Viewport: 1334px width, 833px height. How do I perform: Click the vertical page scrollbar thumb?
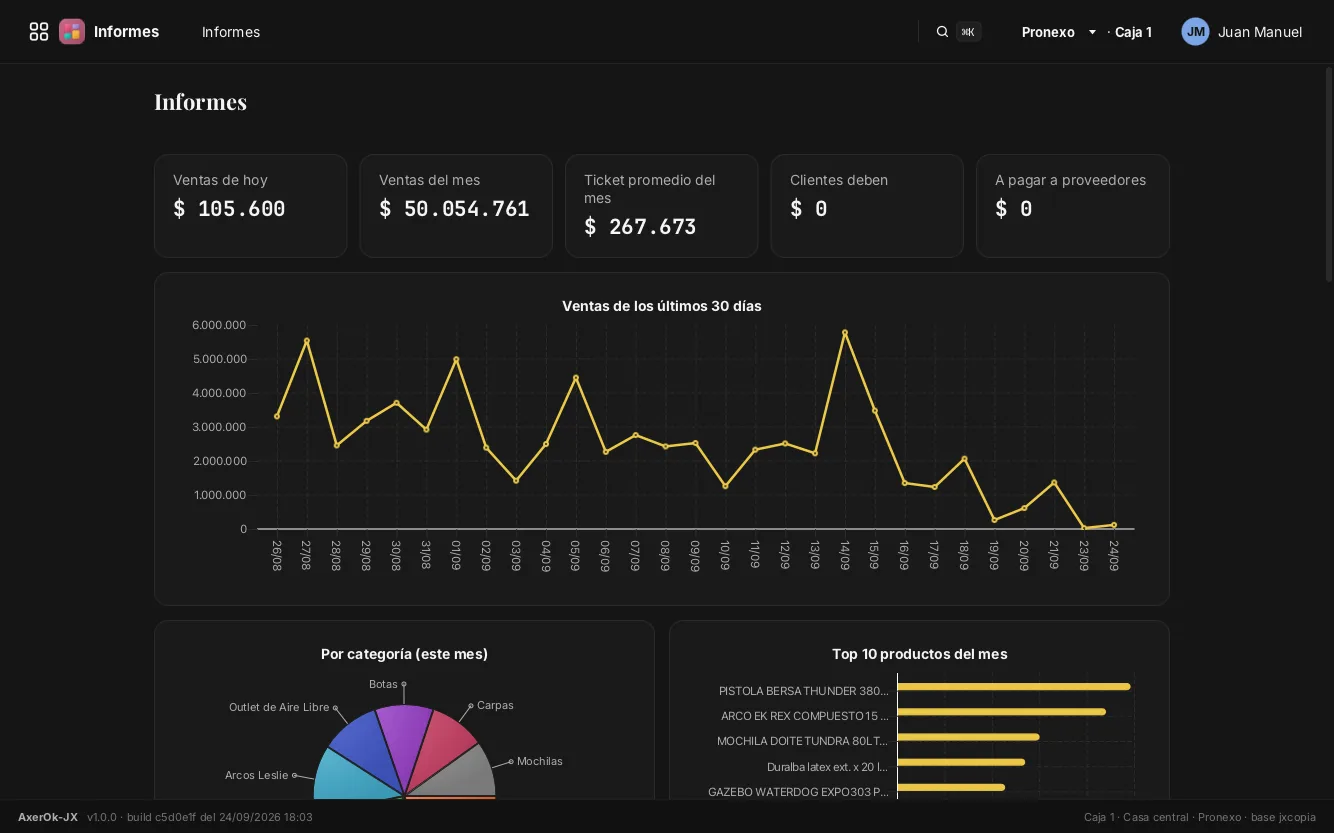(x=1329, y=175)
